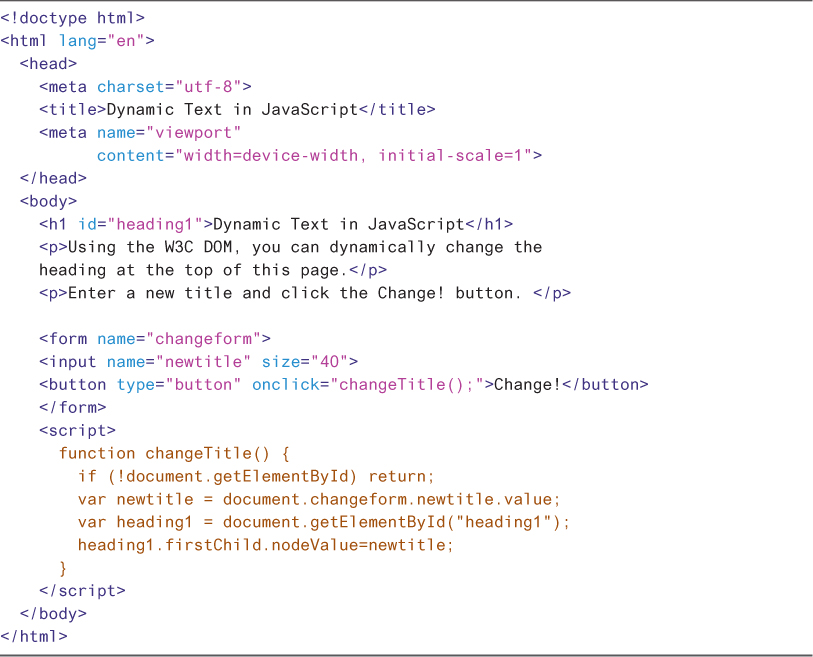Click the meta charset="utf-8" line
813x657 pixels.
tap(145, 87)
